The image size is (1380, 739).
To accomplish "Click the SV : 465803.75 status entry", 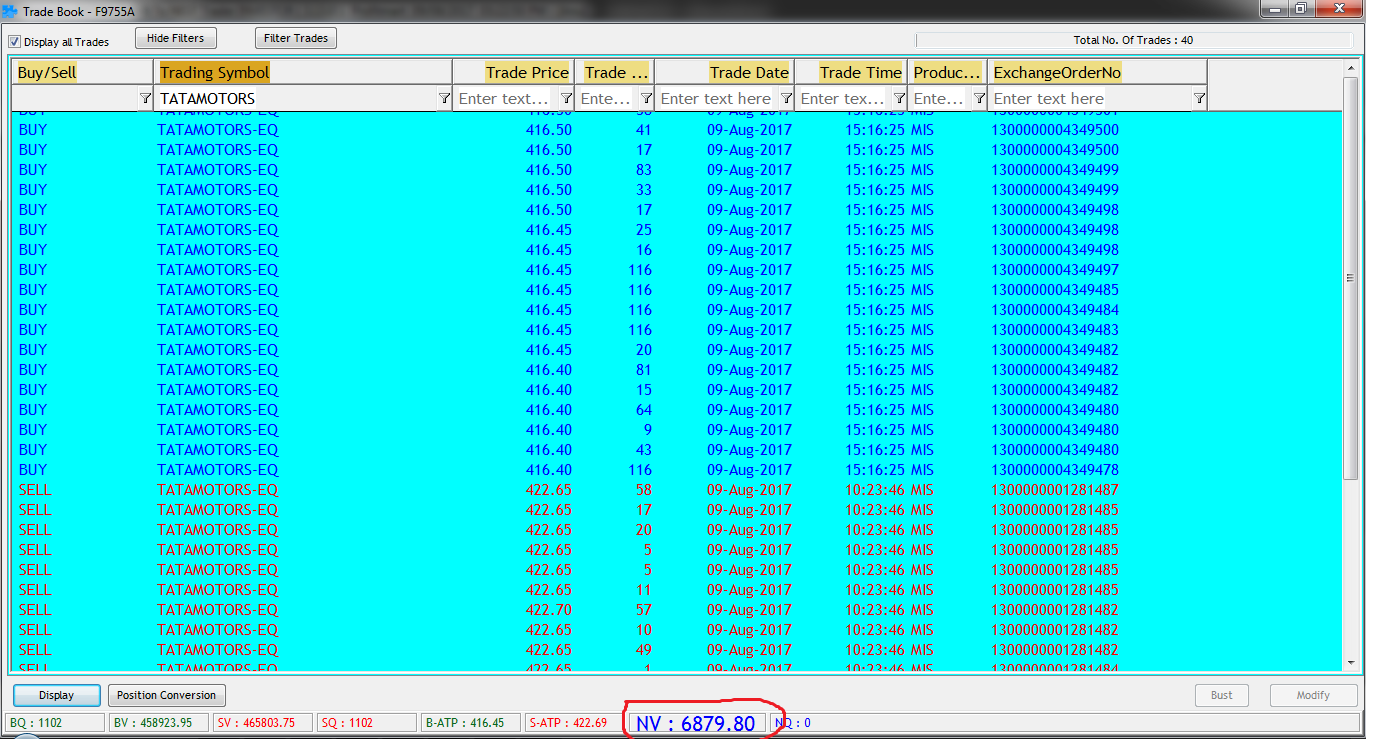I will pos(262,722).
